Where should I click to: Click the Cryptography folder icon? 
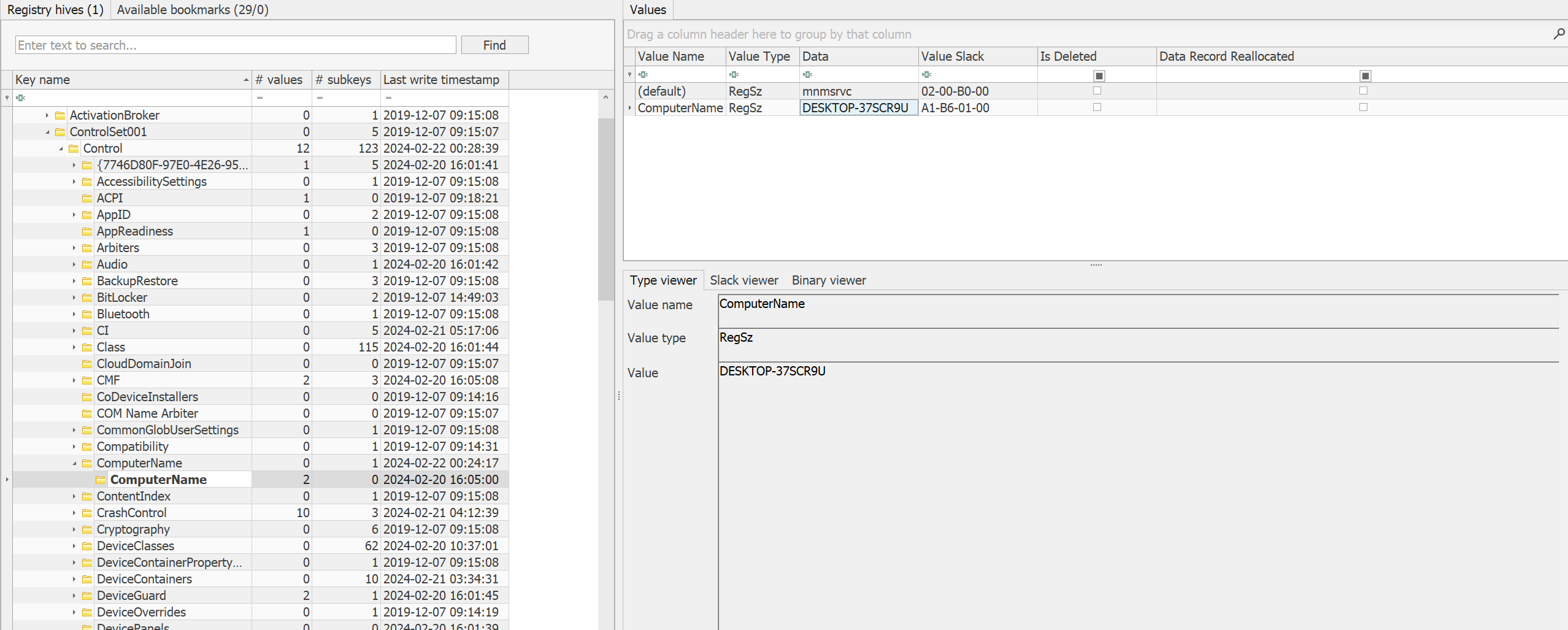pos(87,529)
